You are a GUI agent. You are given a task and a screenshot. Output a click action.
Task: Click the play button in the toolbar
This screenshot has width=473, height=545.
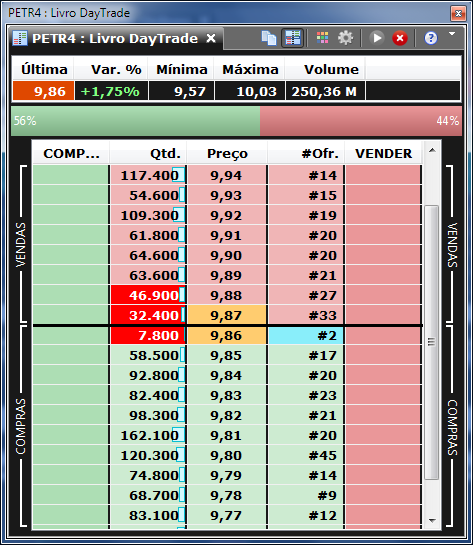(377, 38)
